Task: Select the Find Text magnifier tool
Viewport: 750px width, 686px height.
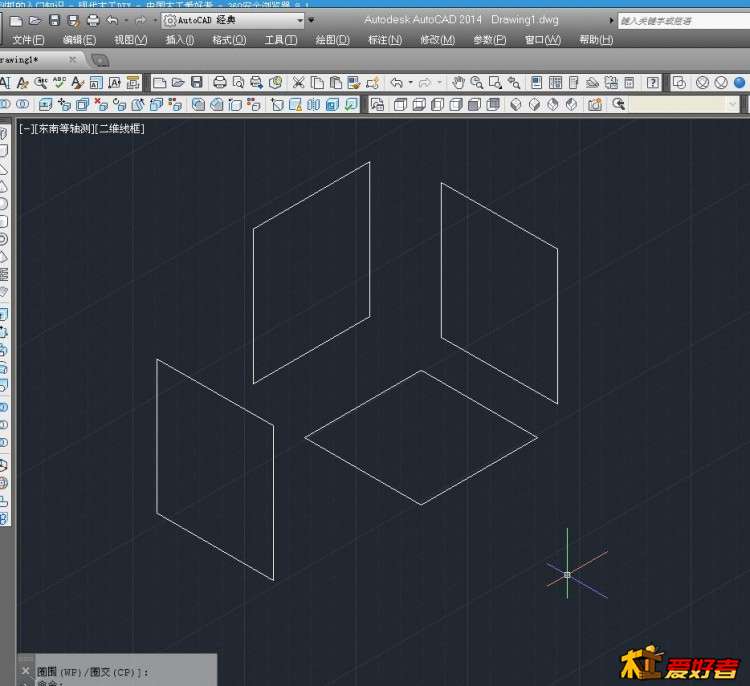Action: (x=41, y=83)
